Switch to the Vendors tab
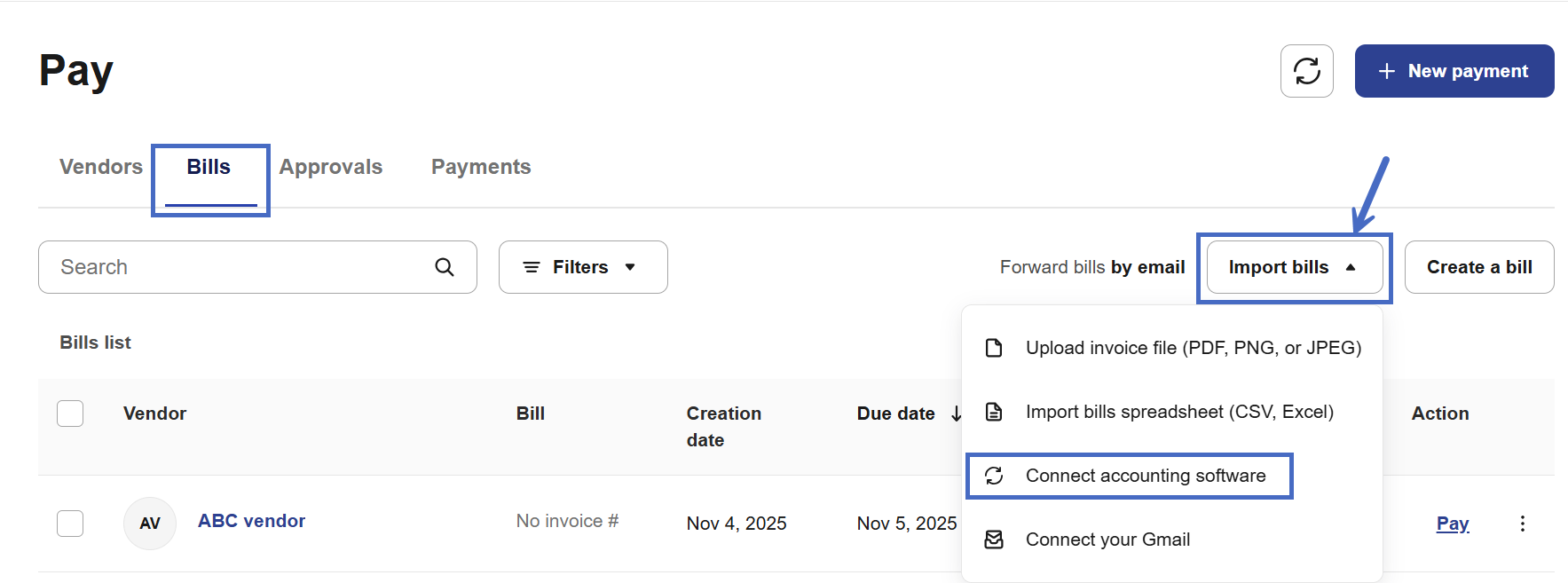This screenshot has width=1568, height=583. pos(101,167)
